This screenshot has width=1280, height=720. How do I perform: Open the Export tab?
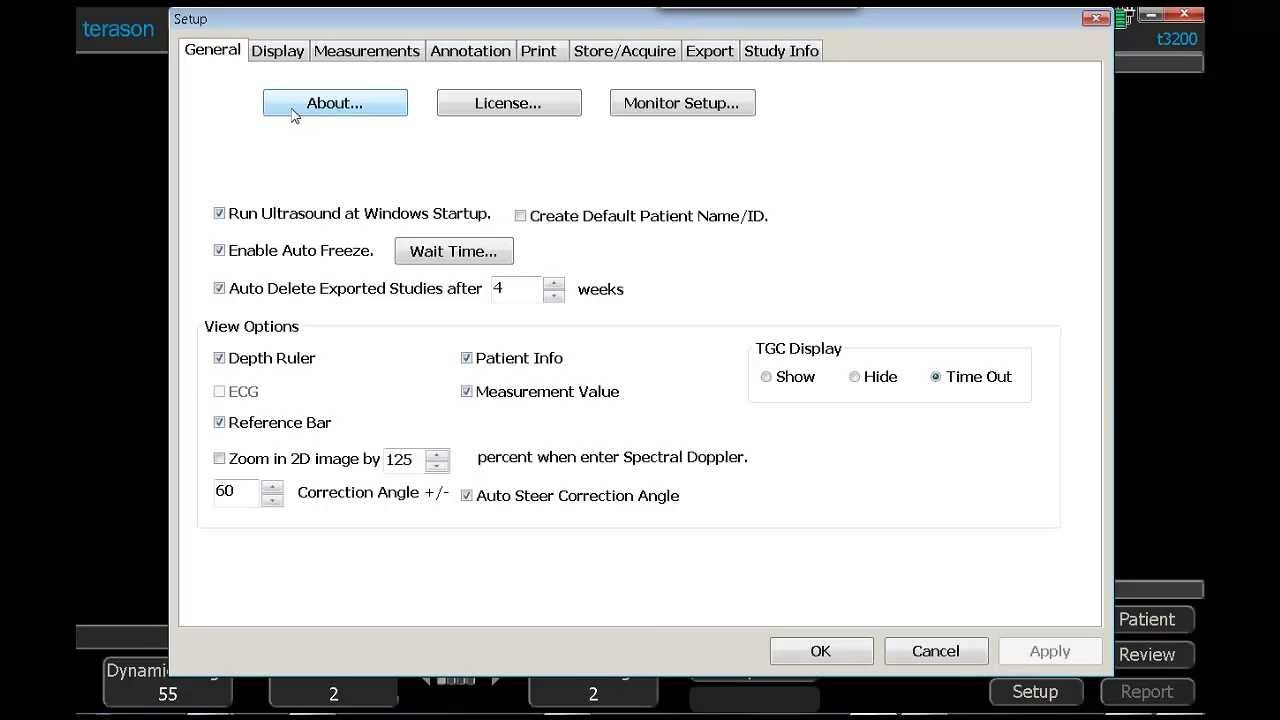coord(710,51)
